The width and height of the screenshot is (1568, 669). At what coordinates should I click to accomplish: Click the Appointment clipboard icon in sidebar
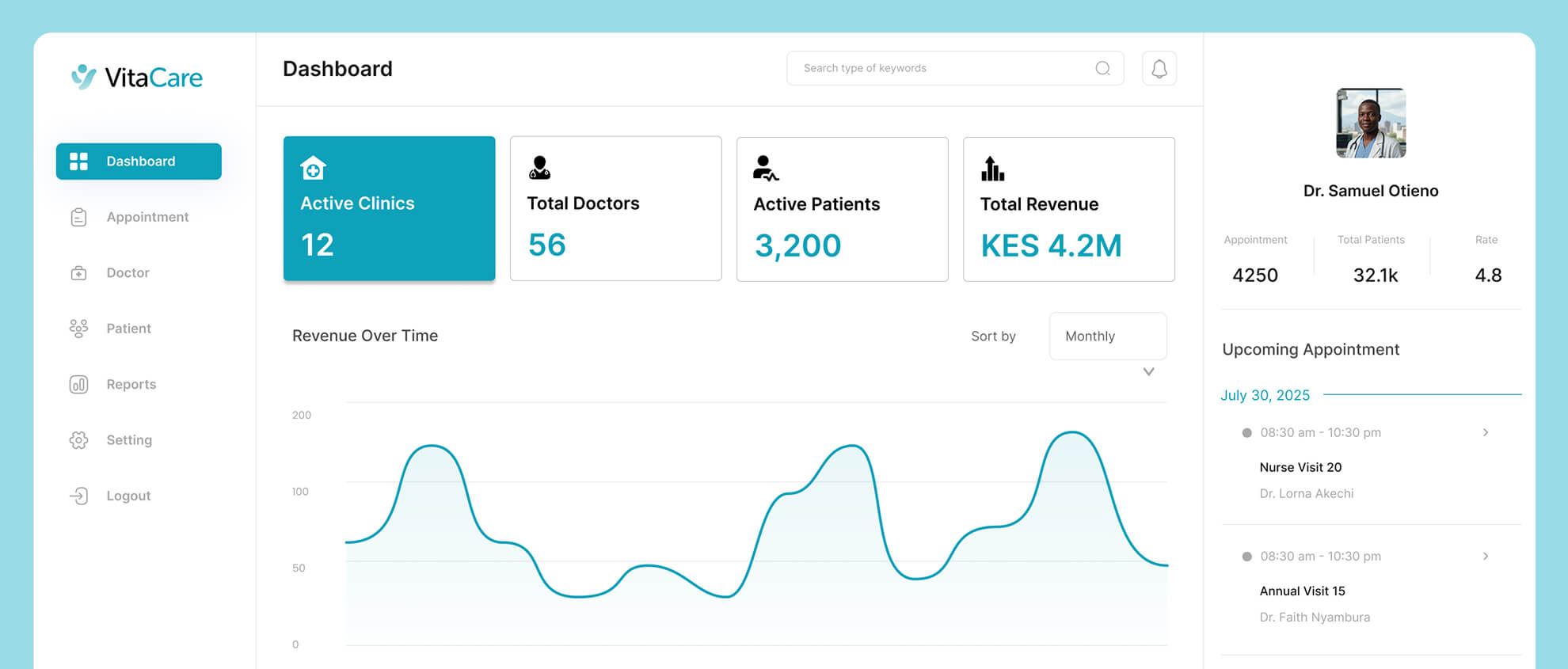78,217
